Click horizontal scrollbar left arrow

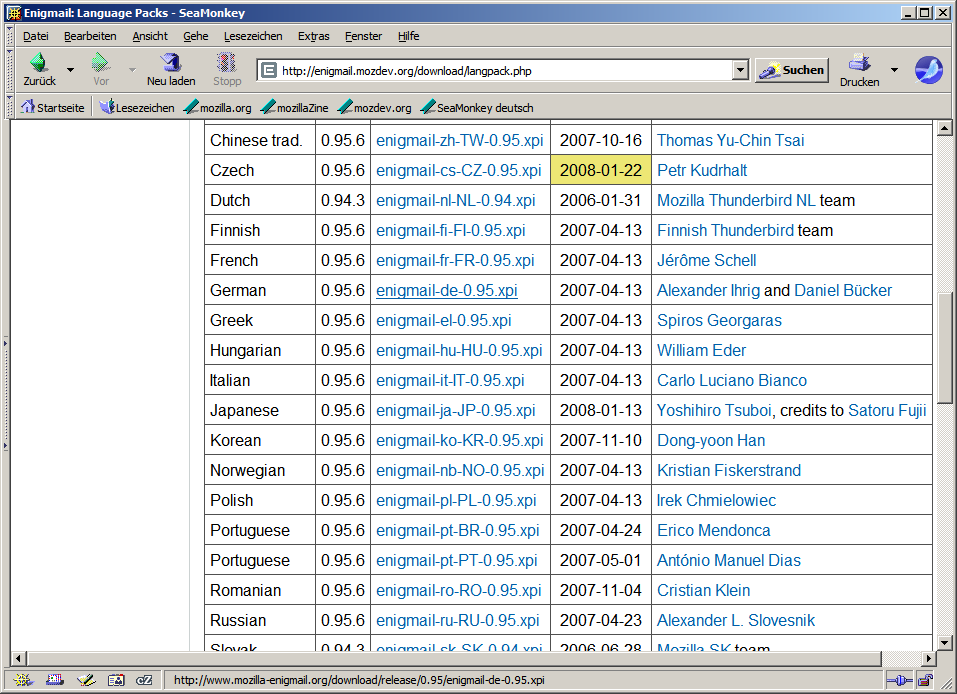coord(18,659)
